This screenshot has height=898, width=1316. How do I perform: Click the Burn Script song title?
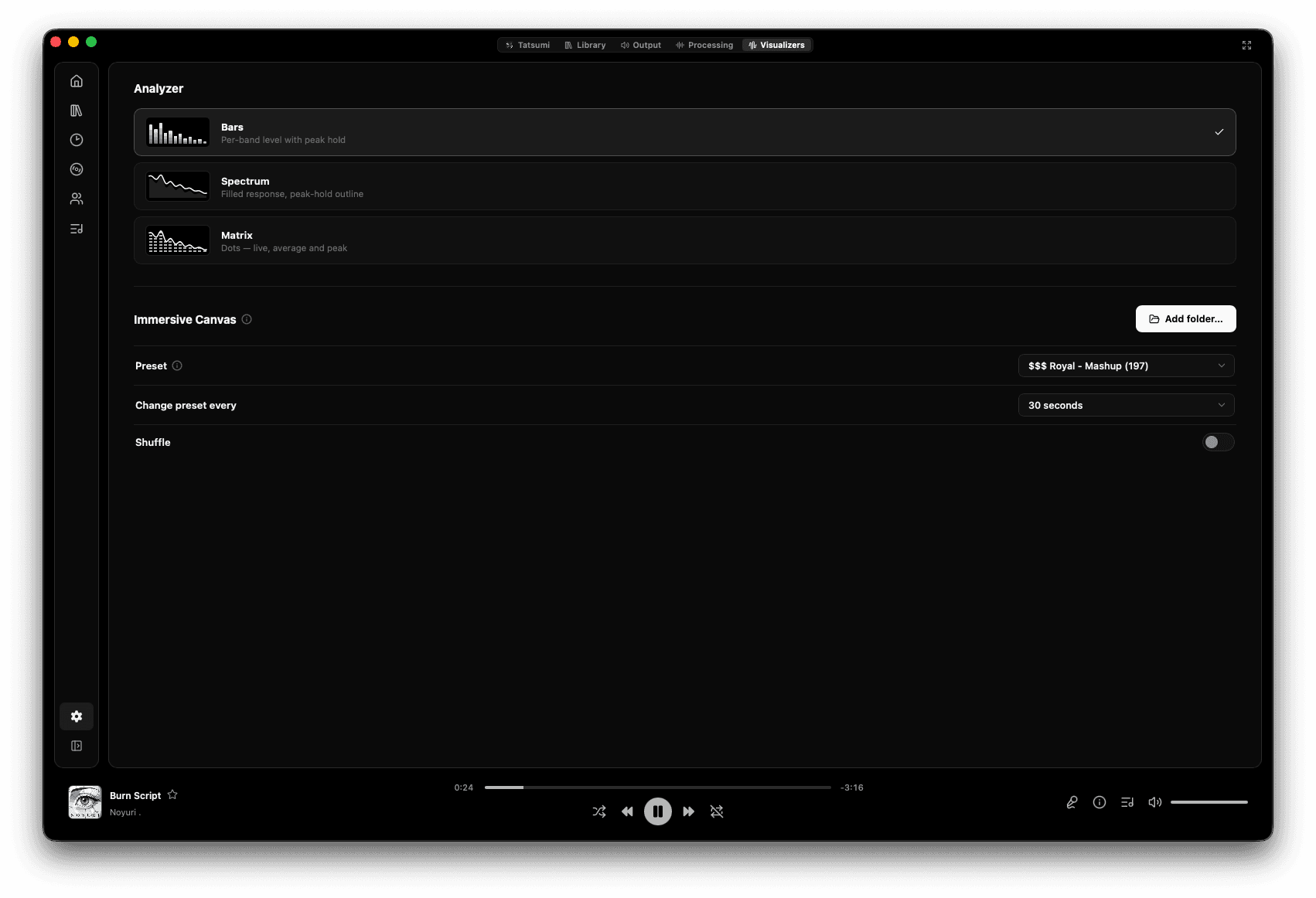[x=135, y=795]
